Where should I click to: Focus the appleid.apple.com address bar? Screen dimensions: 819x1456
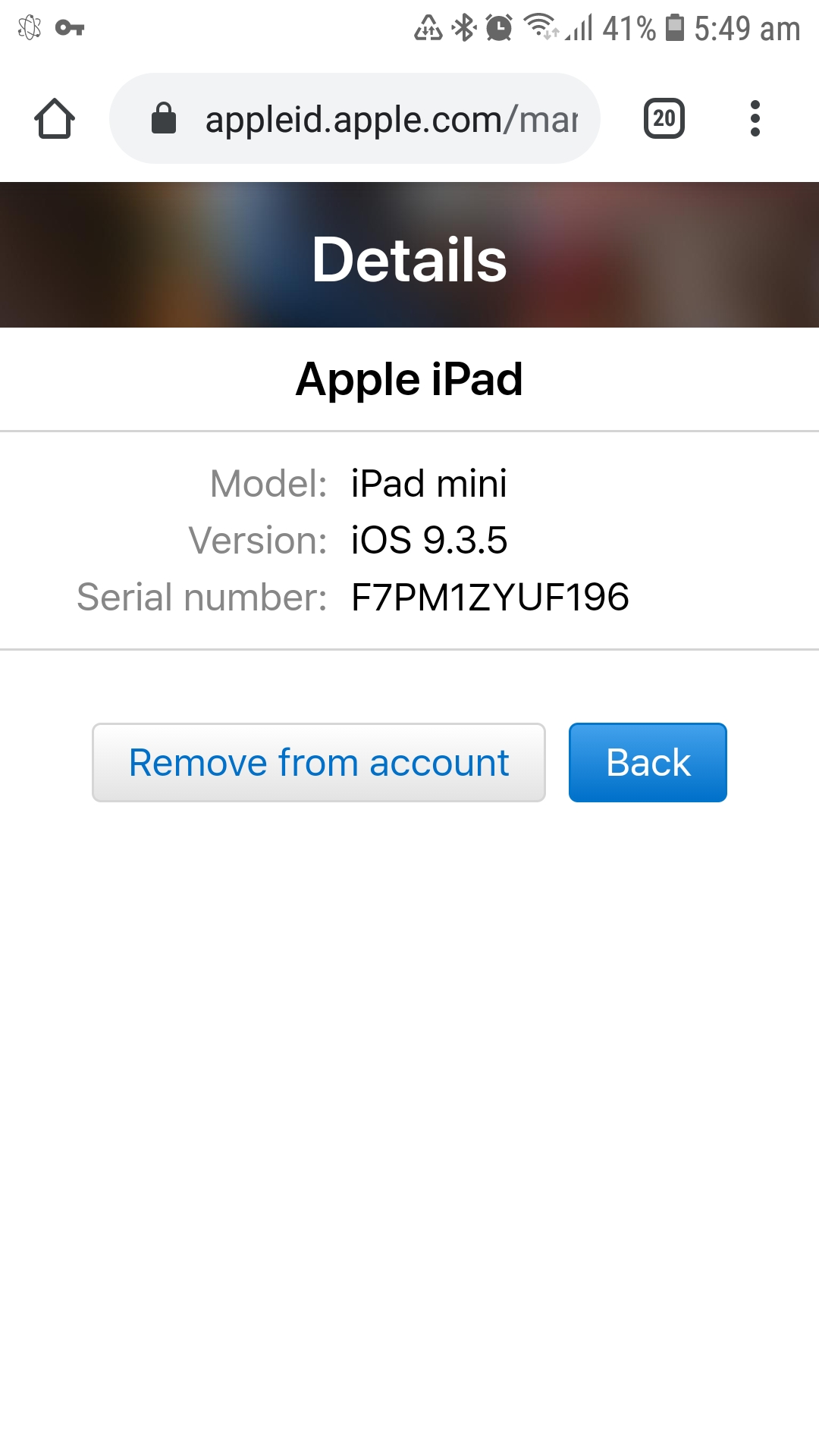tap(355, 118)
